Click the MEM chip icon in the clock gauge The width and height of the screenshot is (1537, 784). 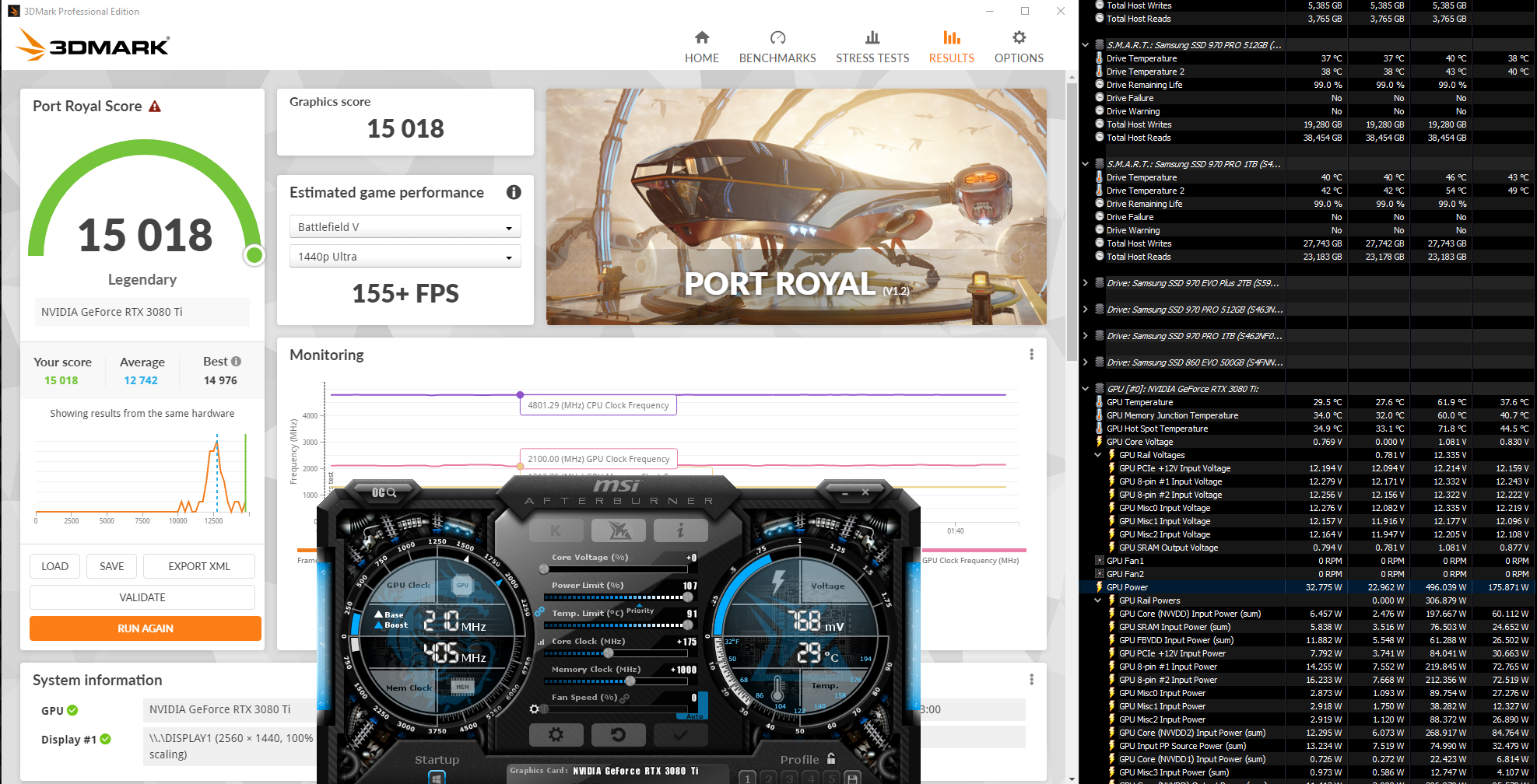pos(462,687)
